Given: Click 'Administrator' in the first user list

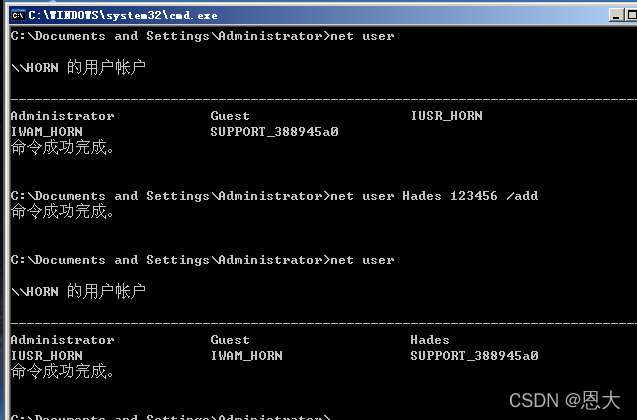Looking at the screenshot, I should 63,116.
